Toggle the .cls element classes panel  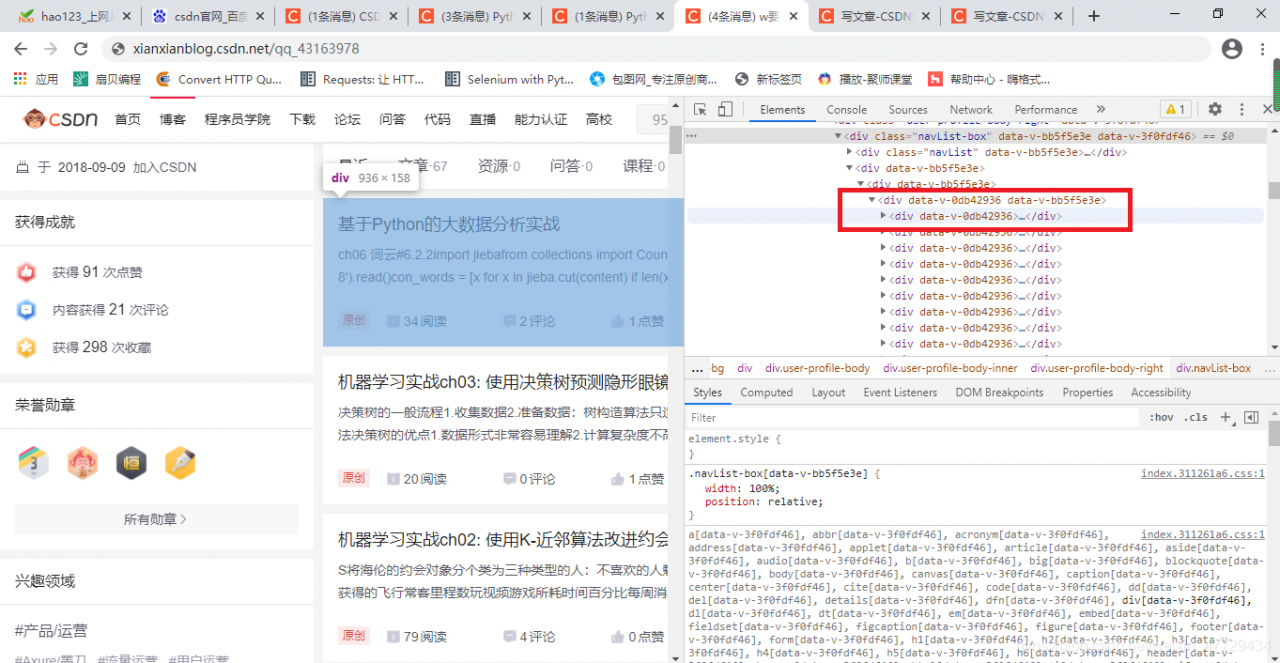click(1197, 417)
